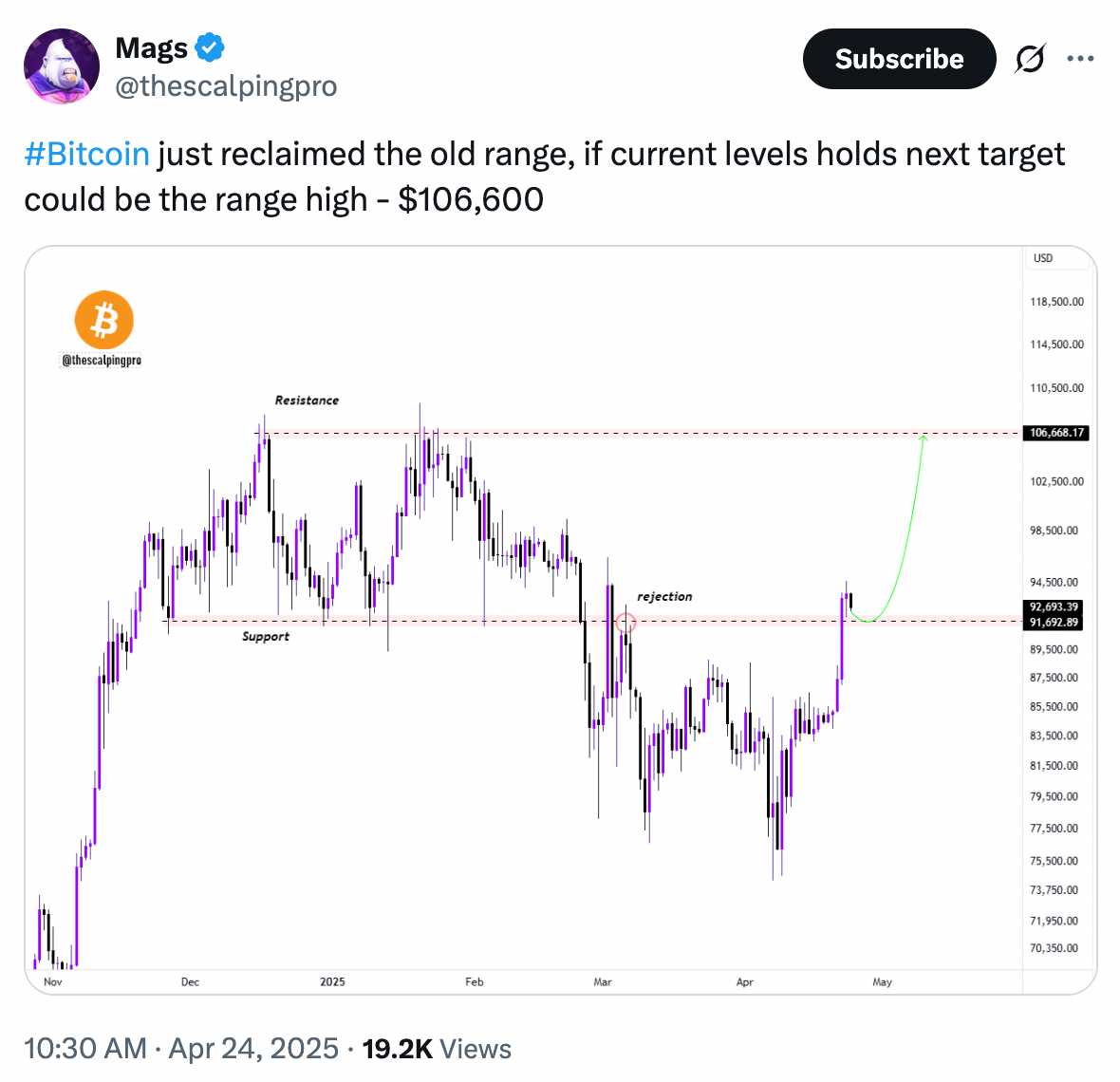1120x1082 pixels.
Task: Open the three-dot more menu
Action: pos(1080,59)
